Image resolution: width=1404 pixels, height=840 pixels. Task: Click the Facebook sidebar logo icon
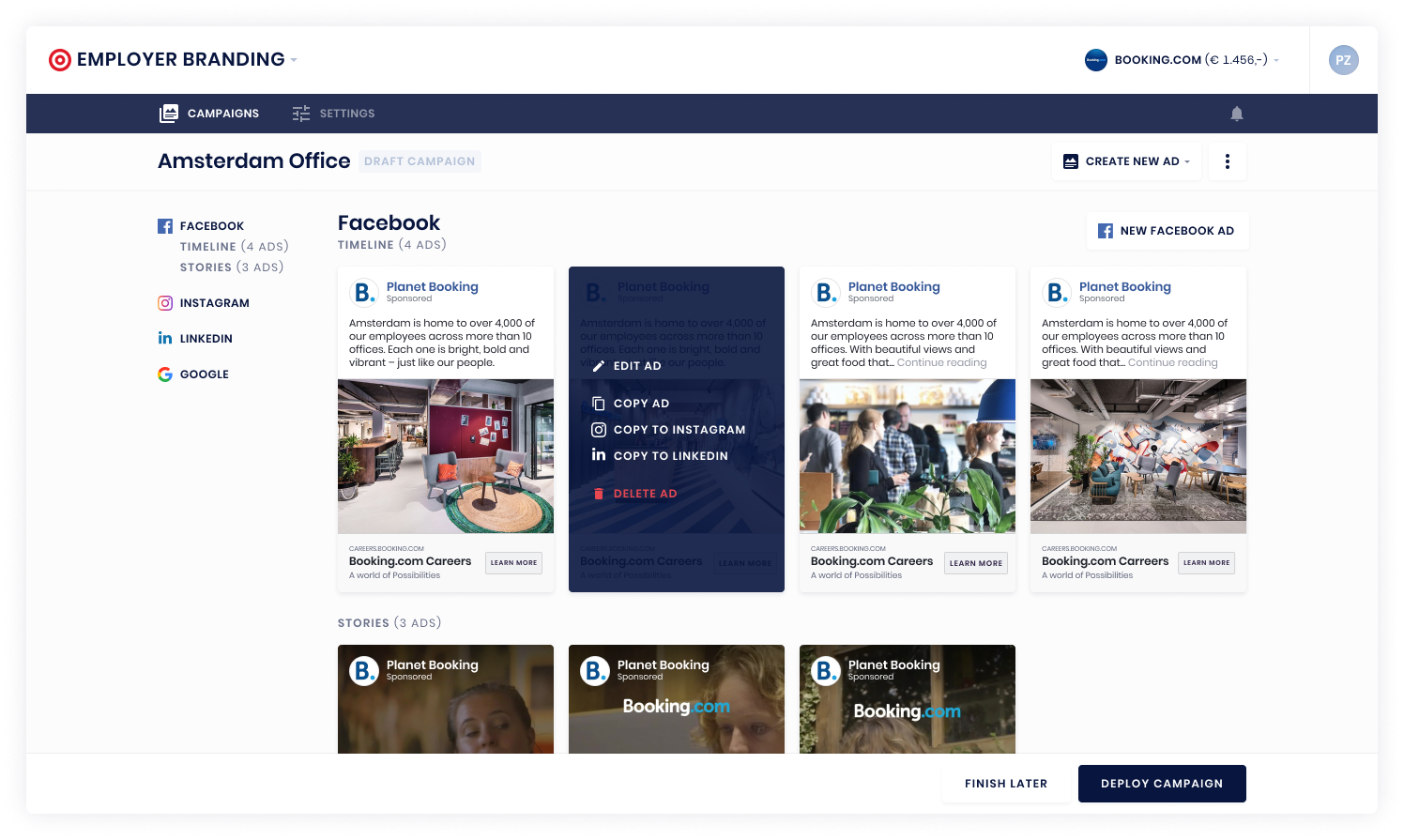tap(165, 226)
